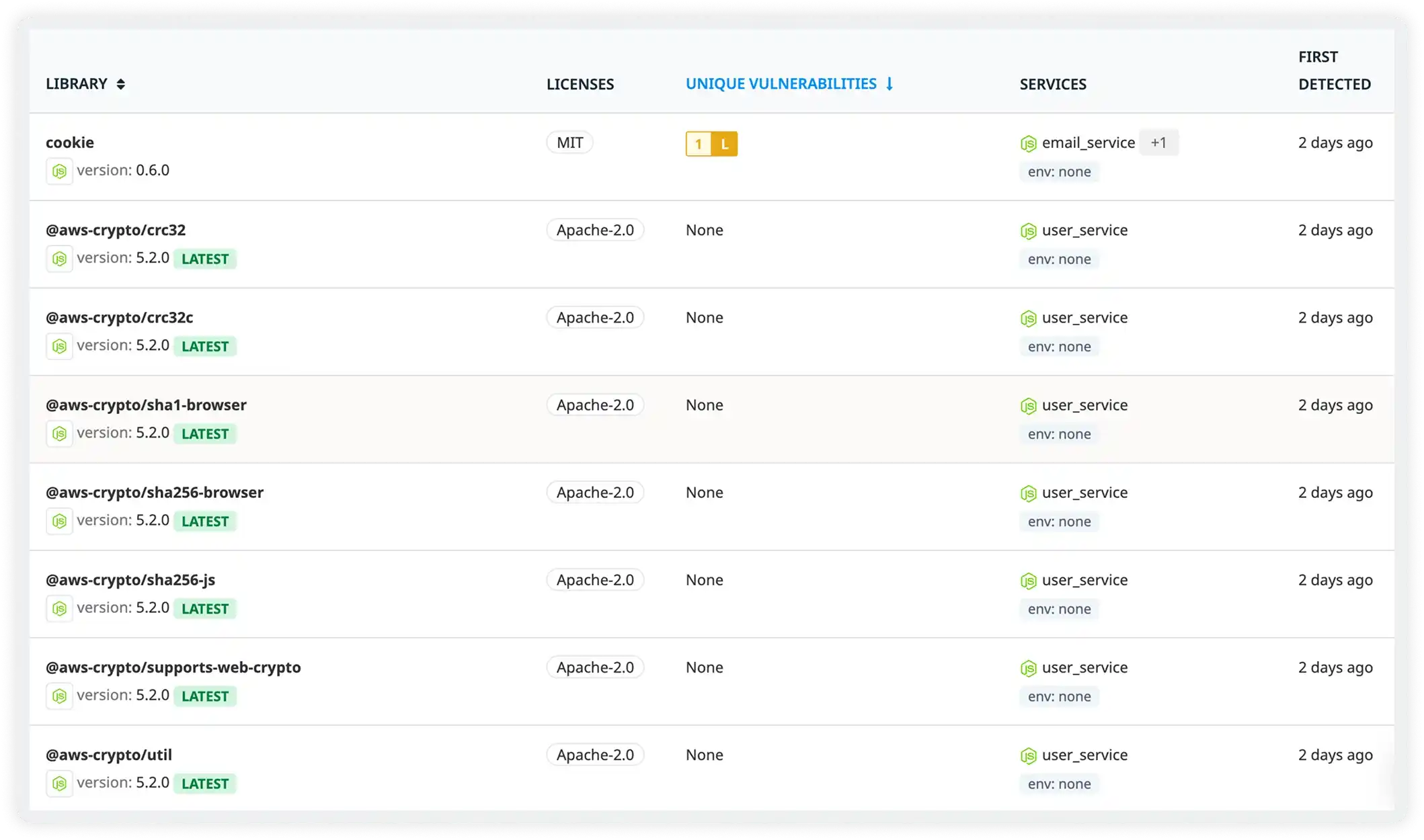Expand the +1 services badge for cookie
Viewport: 1424px width, 840px height.
1158,142
